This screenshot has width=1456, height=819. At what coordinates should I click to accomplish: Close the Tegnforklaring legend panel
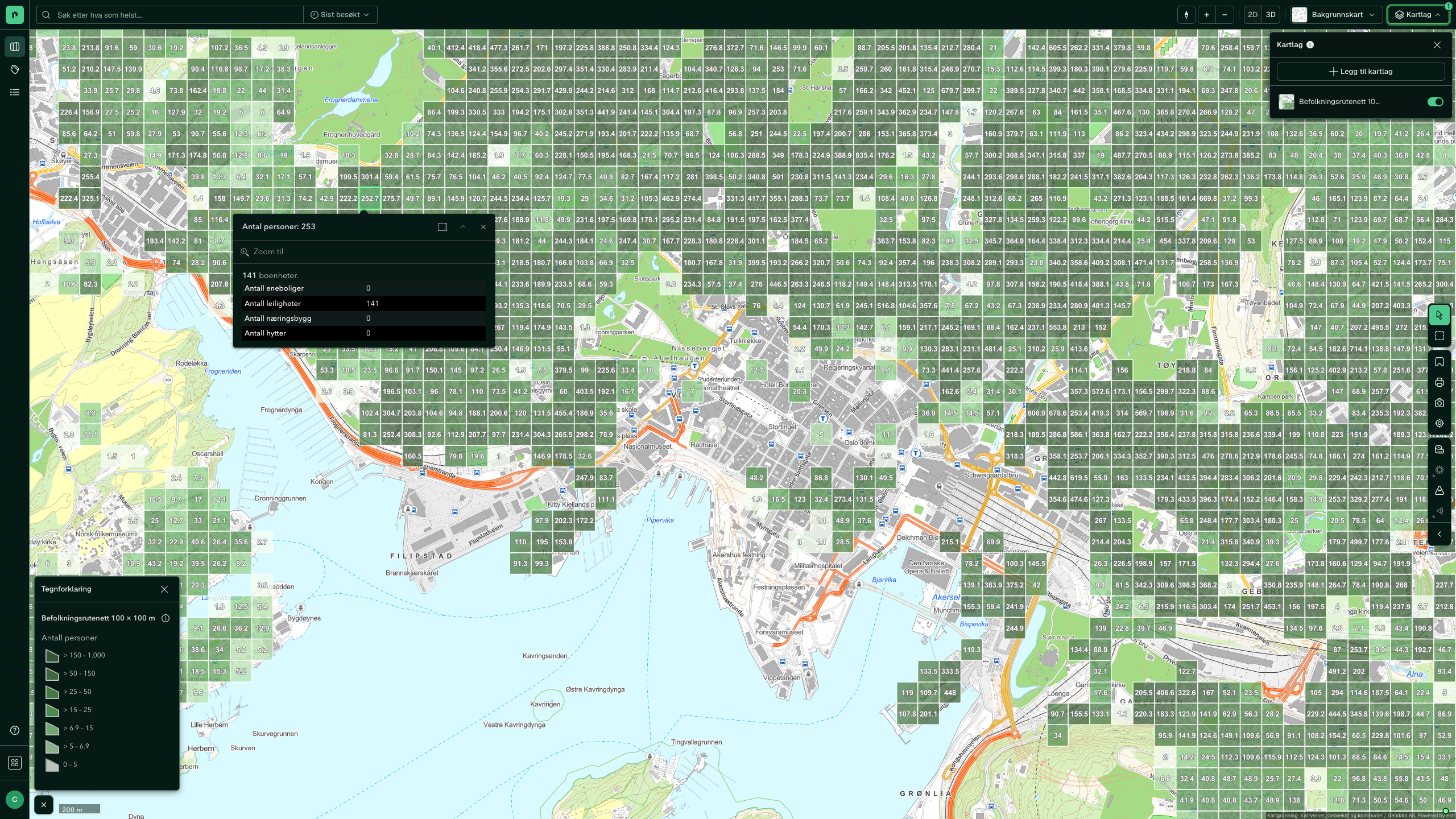pyautogui.click(x=164, y=589)
